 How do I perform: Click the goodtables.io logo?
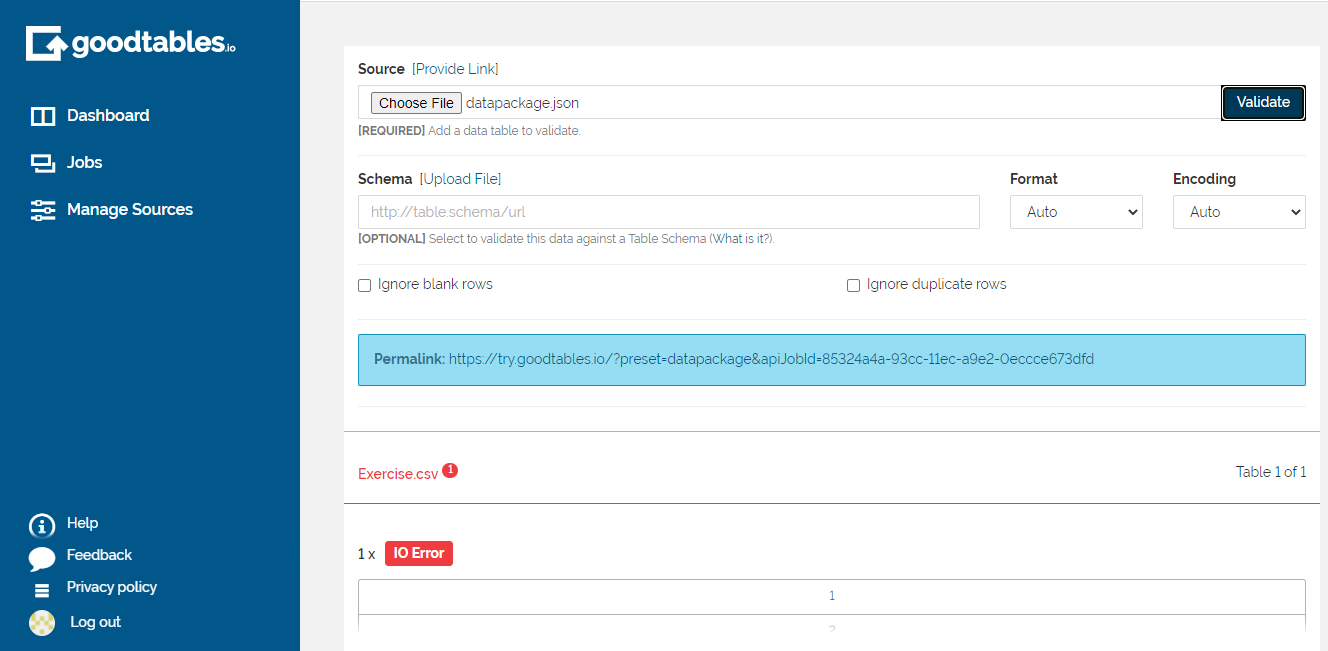[x=131, y=43]
